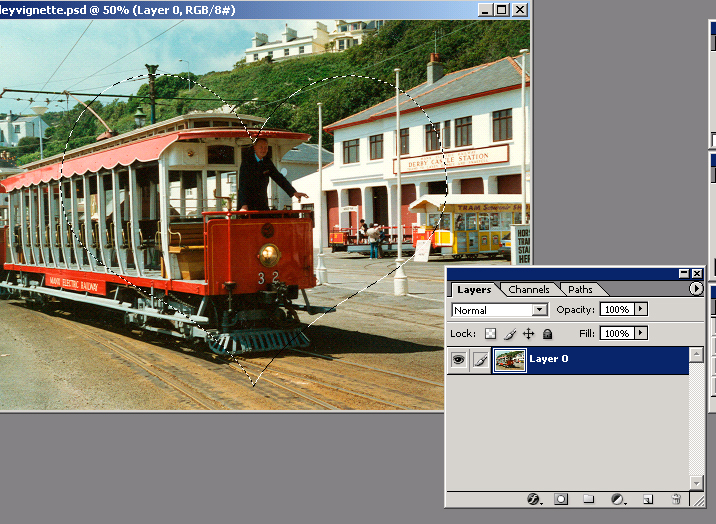Close the Layers palette
This screenshot has width=716, height=524.
tap(696, 273)
